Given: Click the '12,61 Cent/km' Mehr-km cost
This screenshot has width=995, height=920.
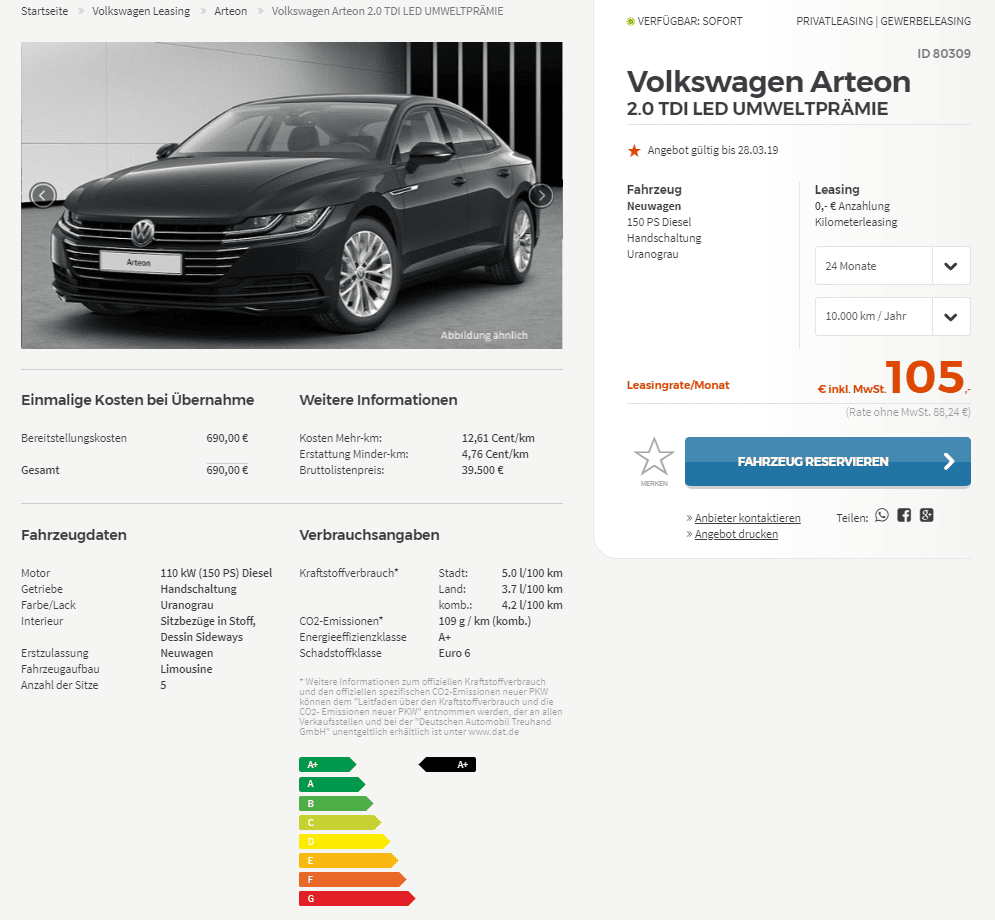Looking at the screenshot, I should point(498,438).
